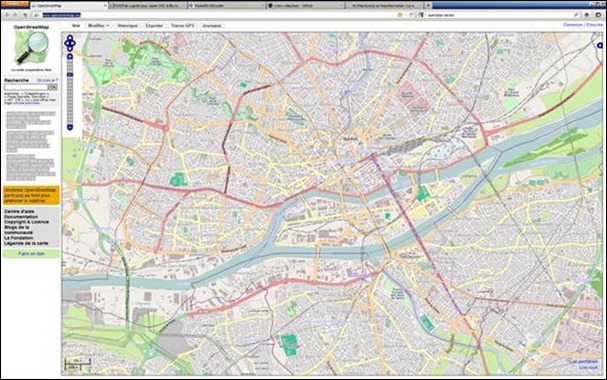Switch to the Historique tab
The width and height of the screenshot is (607, 380).
pos(127,26)
